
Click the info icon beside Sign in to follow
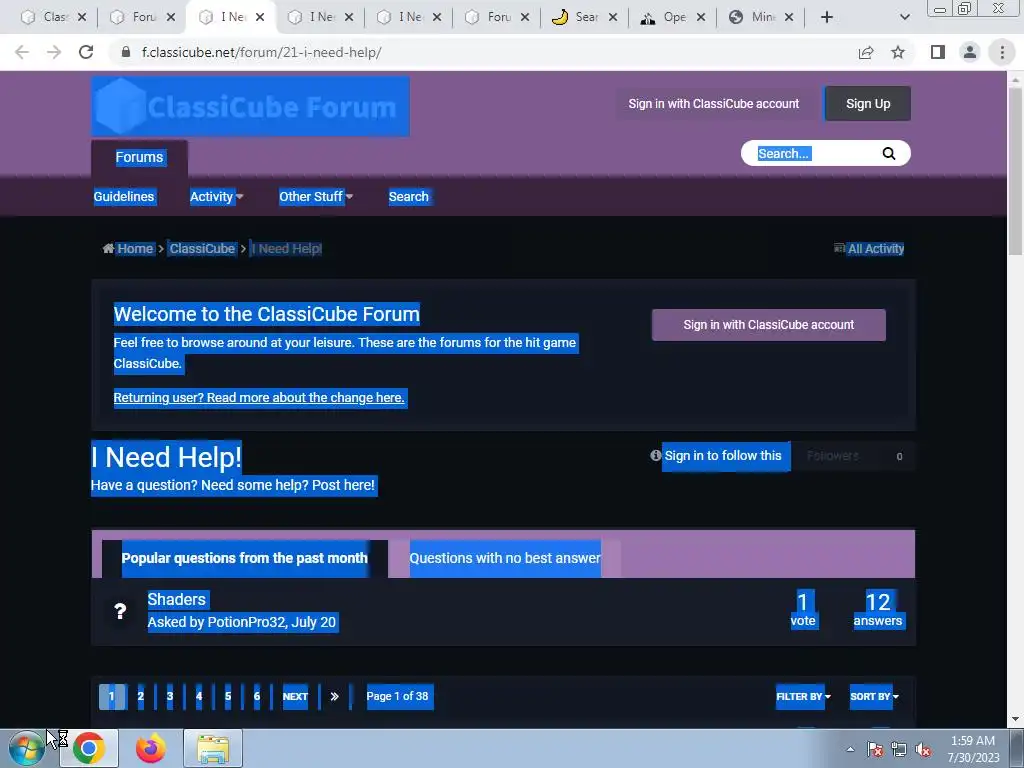coord(656,455)
